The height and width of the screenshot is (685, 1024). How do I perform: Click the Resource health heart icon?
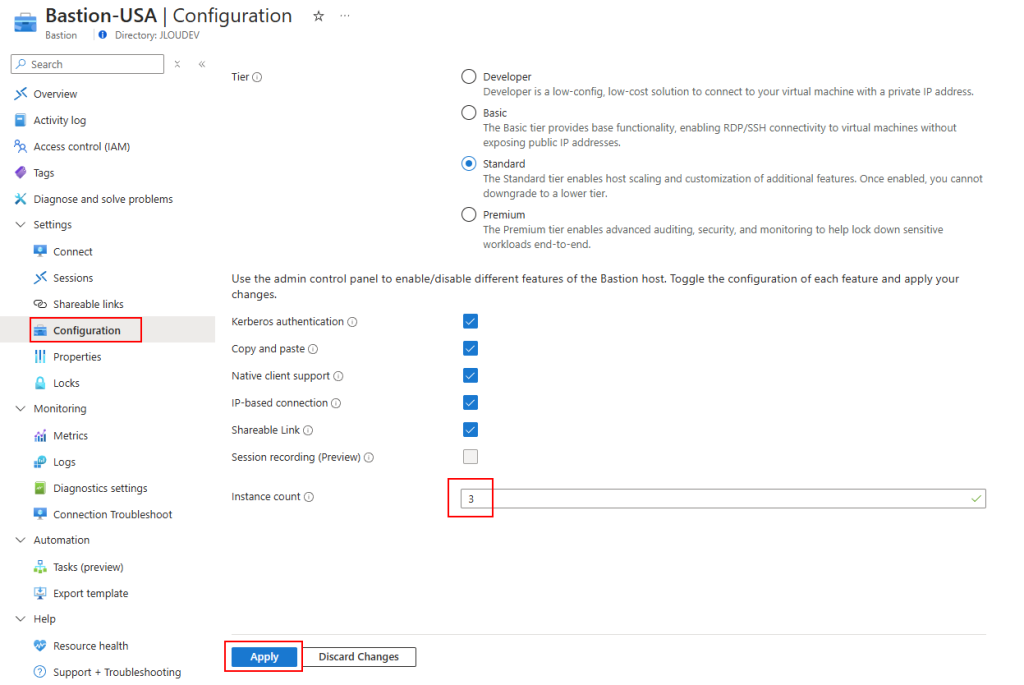(40, 646)
